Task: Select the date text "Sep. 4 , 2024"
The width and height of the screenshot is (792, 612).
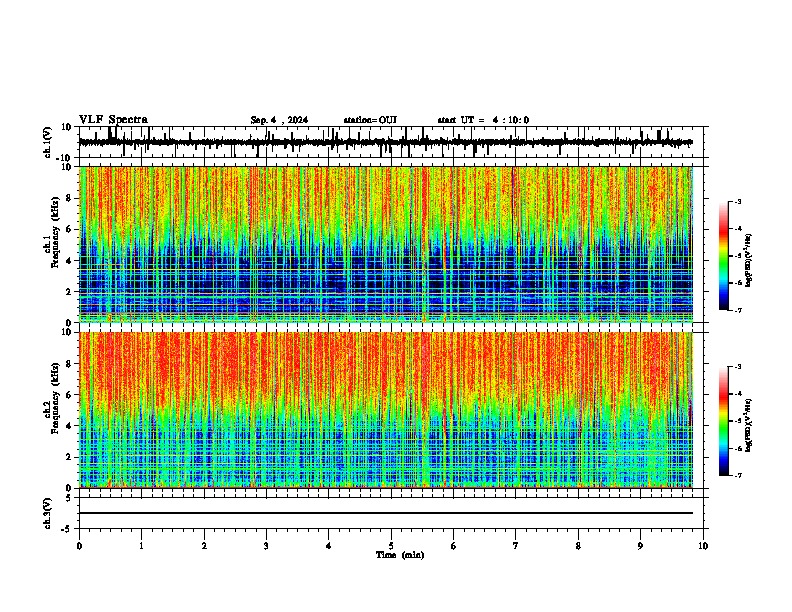Action: pos(279,120)
